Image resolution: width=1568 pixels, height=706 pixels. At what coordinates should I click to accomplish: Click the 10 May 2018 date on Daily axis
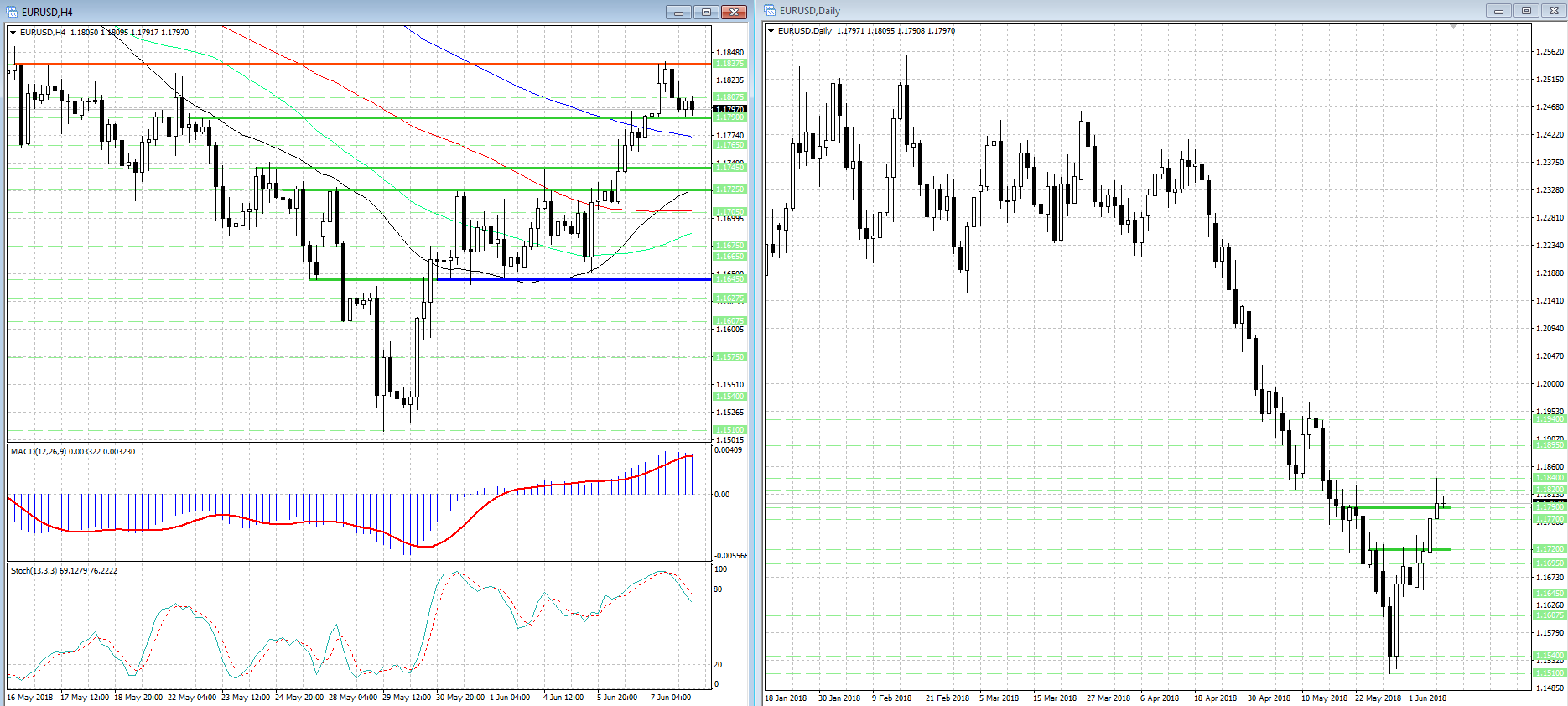point(1325,698)
